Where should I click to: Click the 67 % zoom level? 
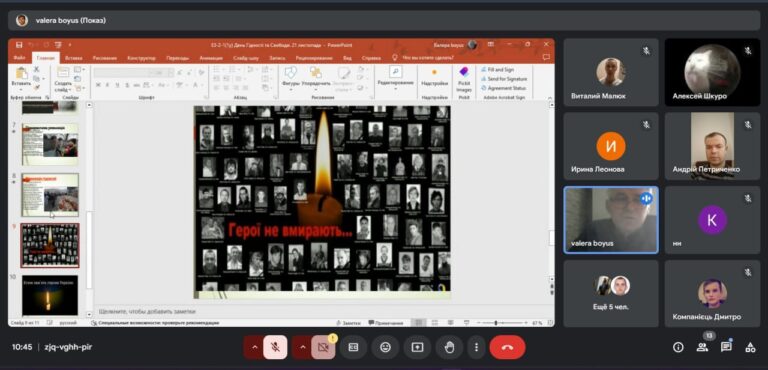pos(537,323)
